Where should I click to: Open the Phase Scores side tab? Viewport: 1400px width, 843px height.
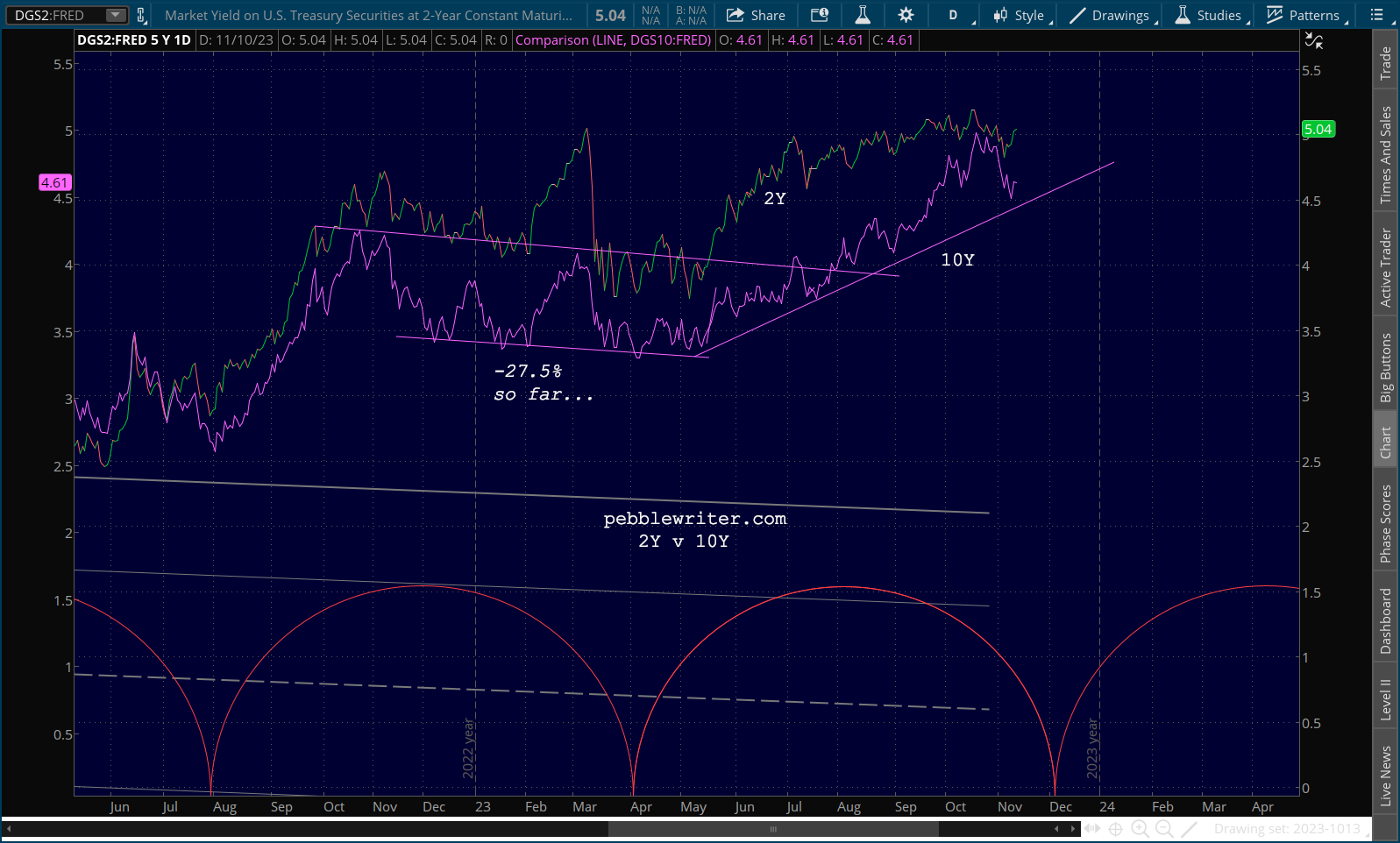pyautogui.click(x=1386, y=523)
